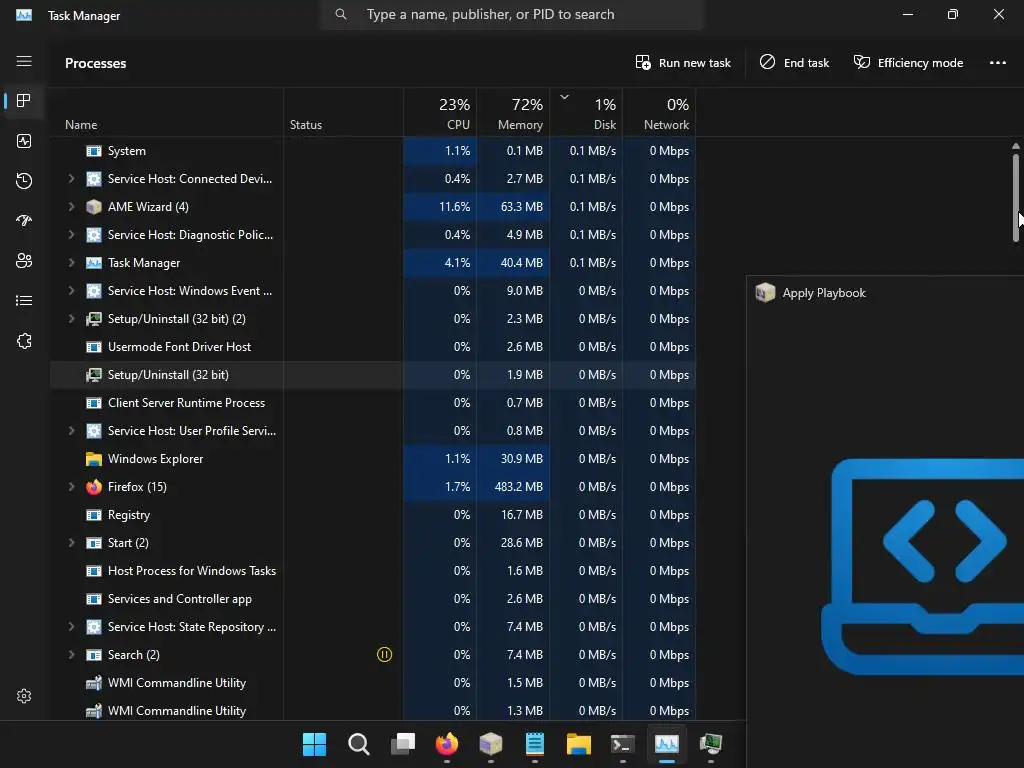Open File Explorer from the taskbar

(579, 744)
